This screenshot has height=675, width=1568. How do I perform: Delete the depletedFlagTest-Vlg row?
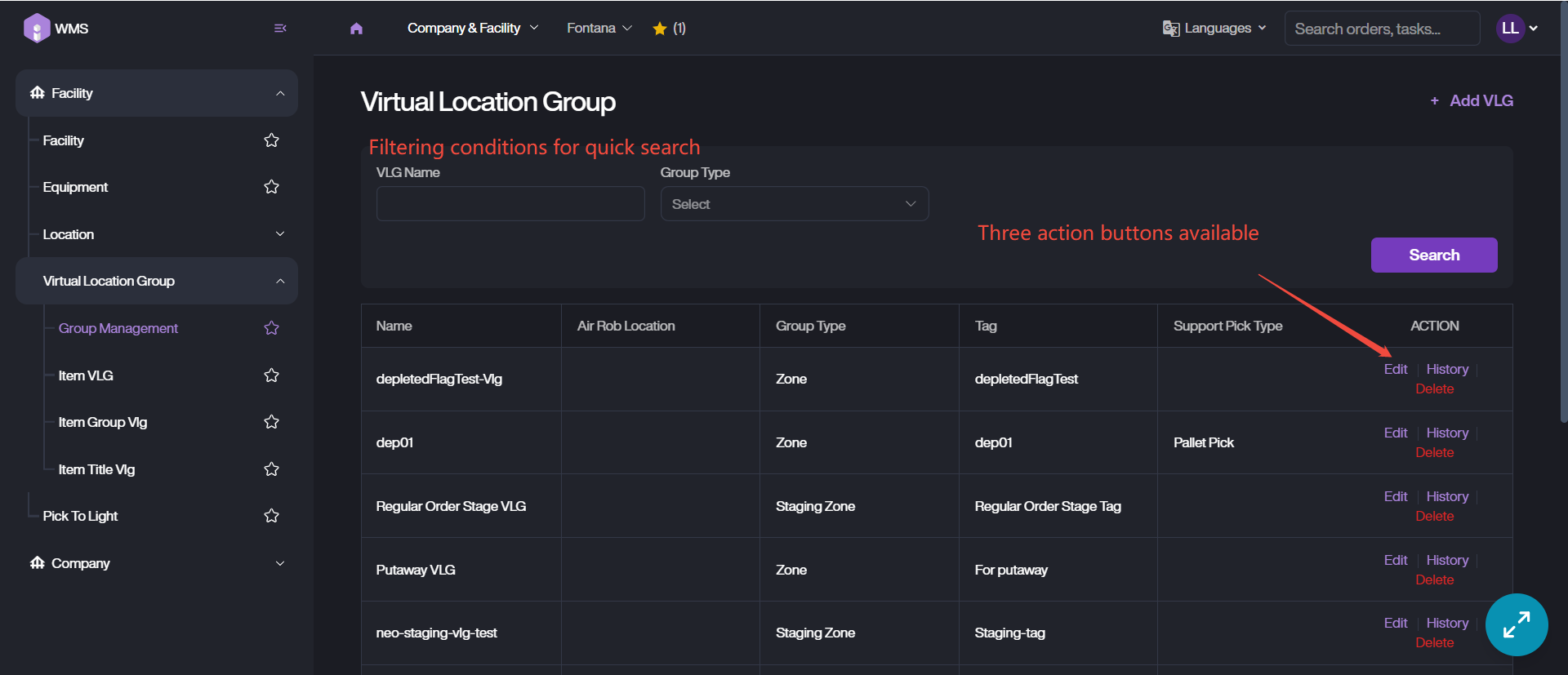(x=1434, y=389)
